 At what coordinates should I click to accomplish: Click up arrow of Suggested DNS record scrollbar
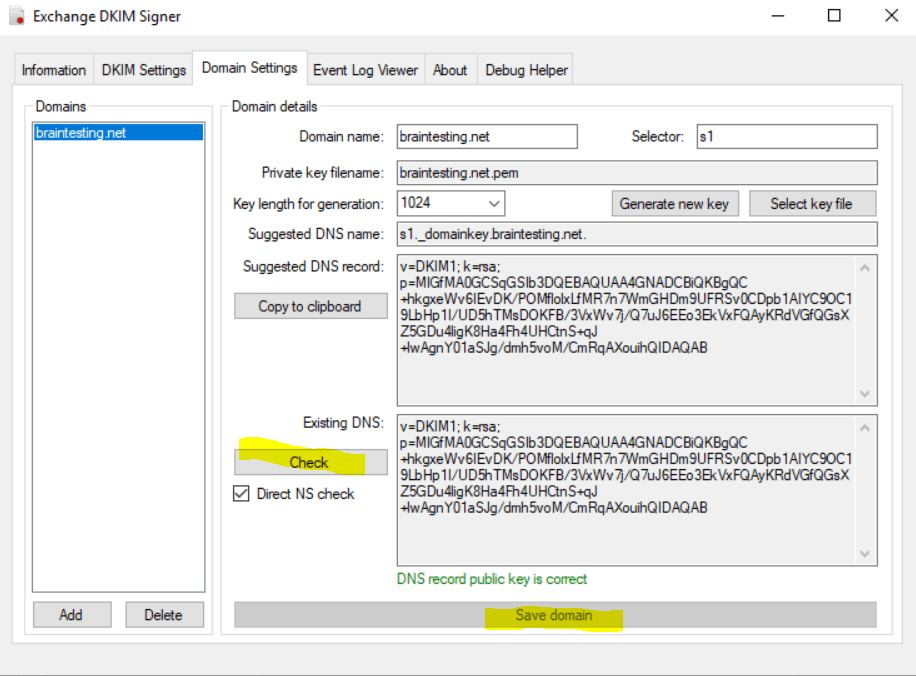click(865, 268)
